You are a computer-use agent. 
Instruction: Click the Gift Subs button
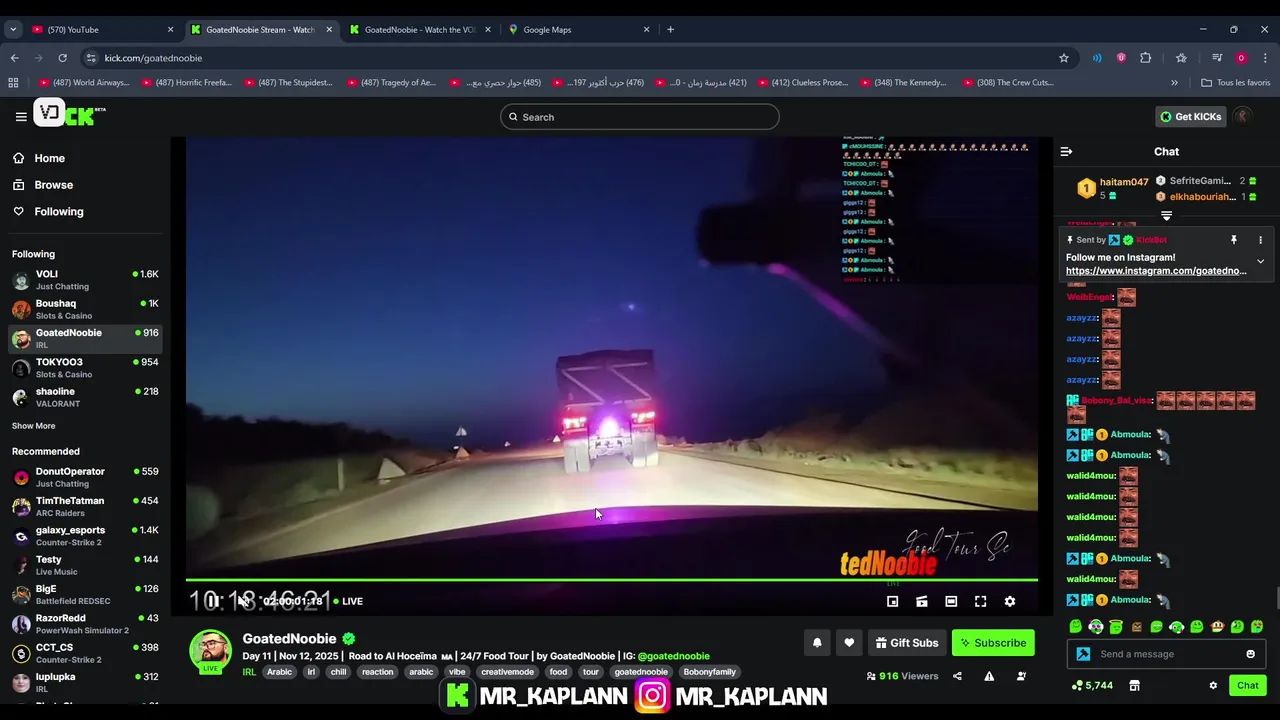pyautogui.click(x=907, y=643)
